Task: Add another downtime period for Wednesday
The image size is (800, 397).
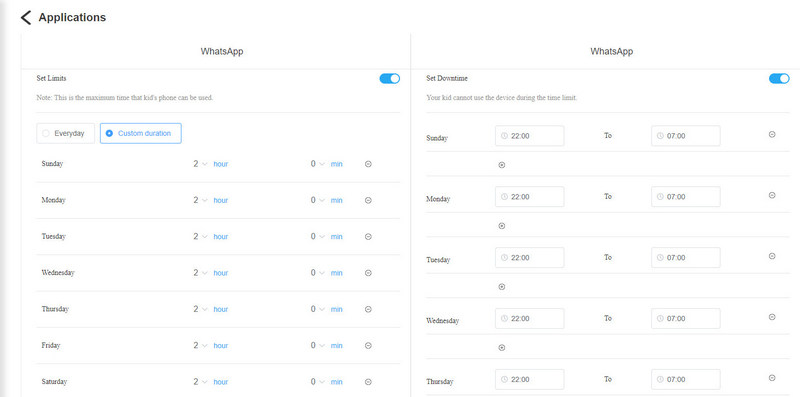Action: click(x=502, y=348)
